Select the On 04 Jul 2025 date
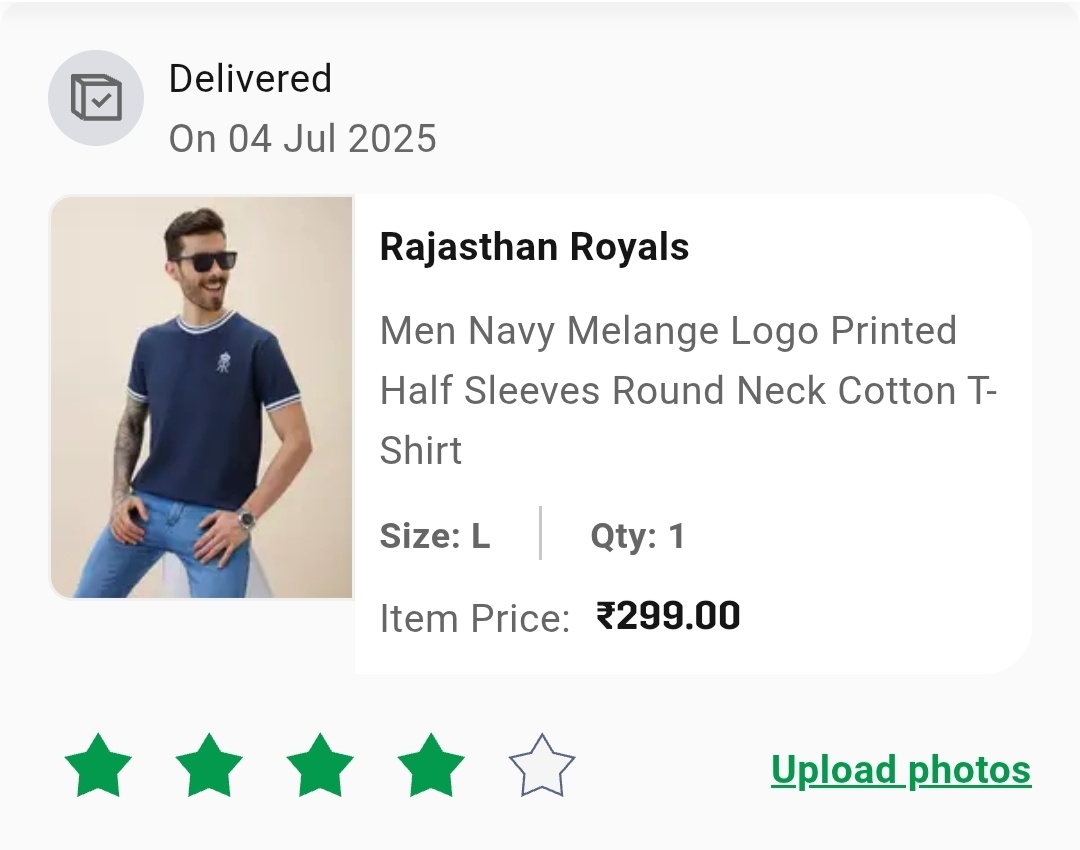The image size is (1080, 850). tap(302, 138)
